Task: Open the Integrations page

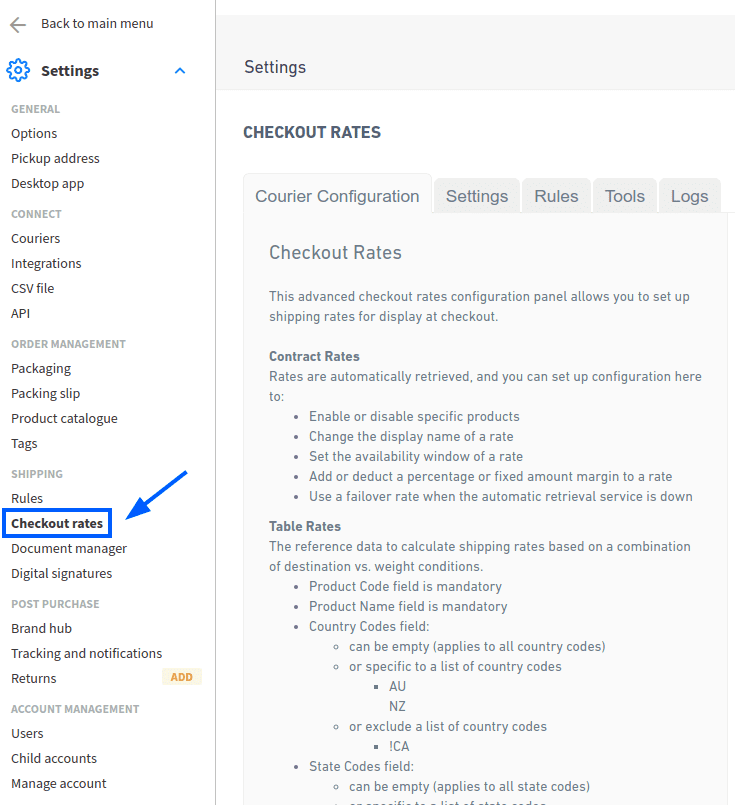Action: click(x=46, y=263)
